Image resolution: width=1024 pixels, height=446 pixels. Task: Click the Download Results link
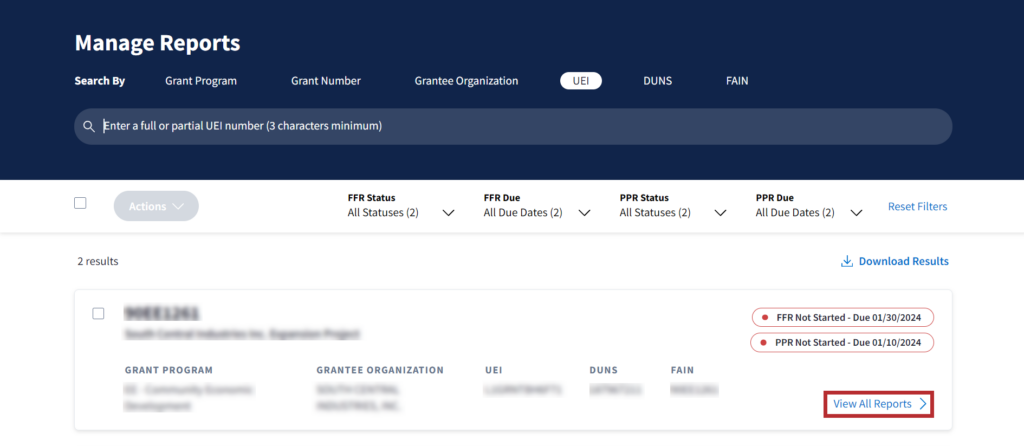903,262
